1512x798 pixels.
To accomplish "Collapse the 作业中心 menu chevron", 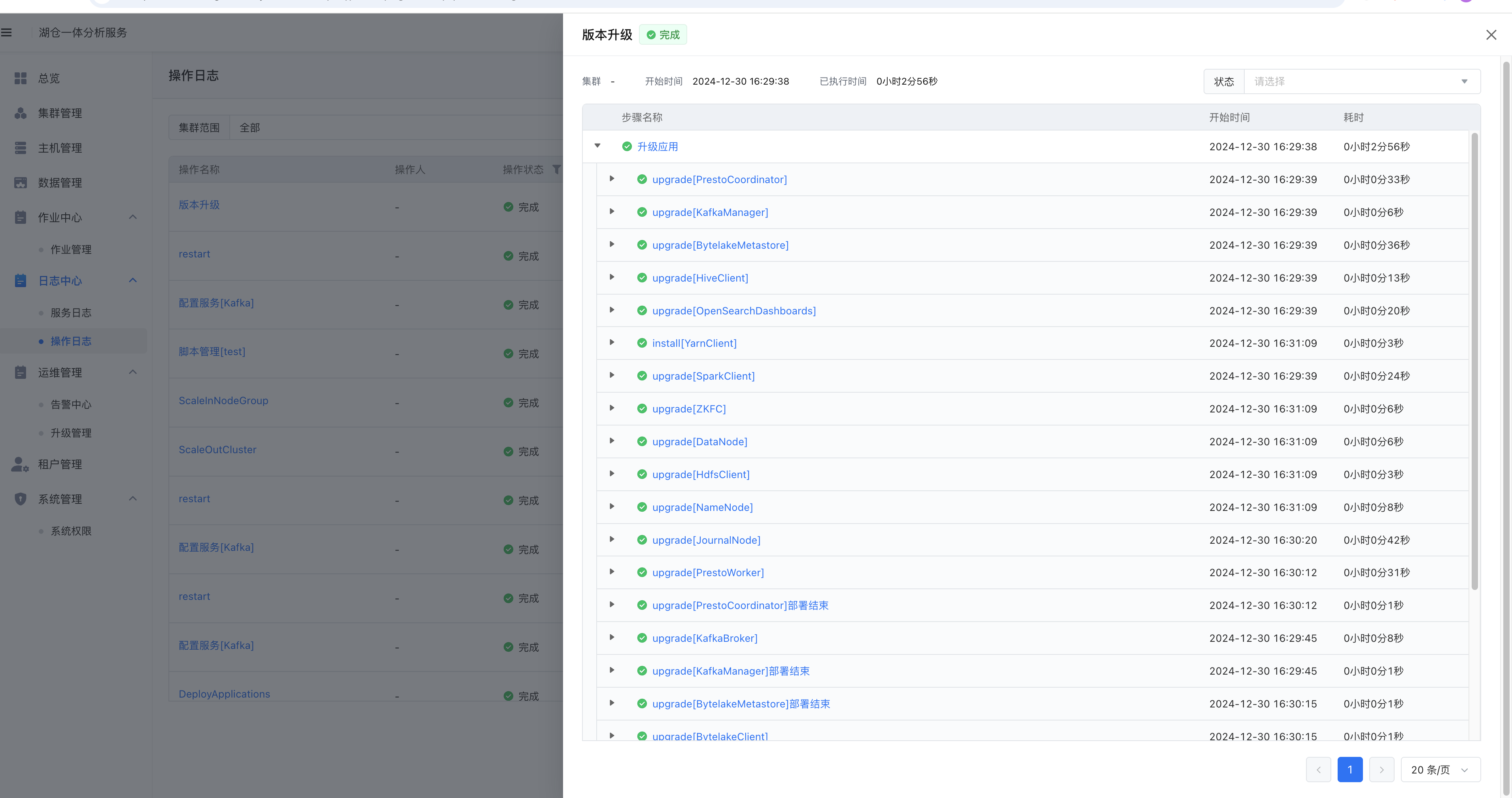I will [132, 217].
